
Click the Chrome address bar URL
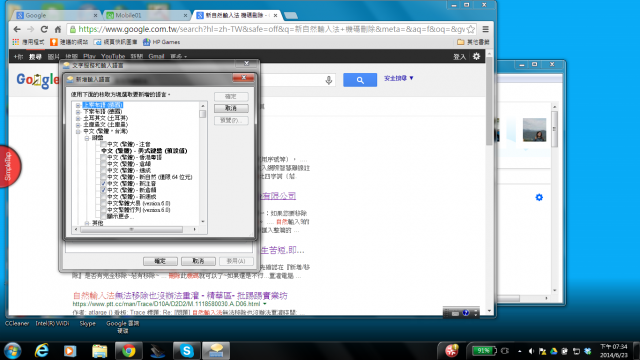[271, 29]
